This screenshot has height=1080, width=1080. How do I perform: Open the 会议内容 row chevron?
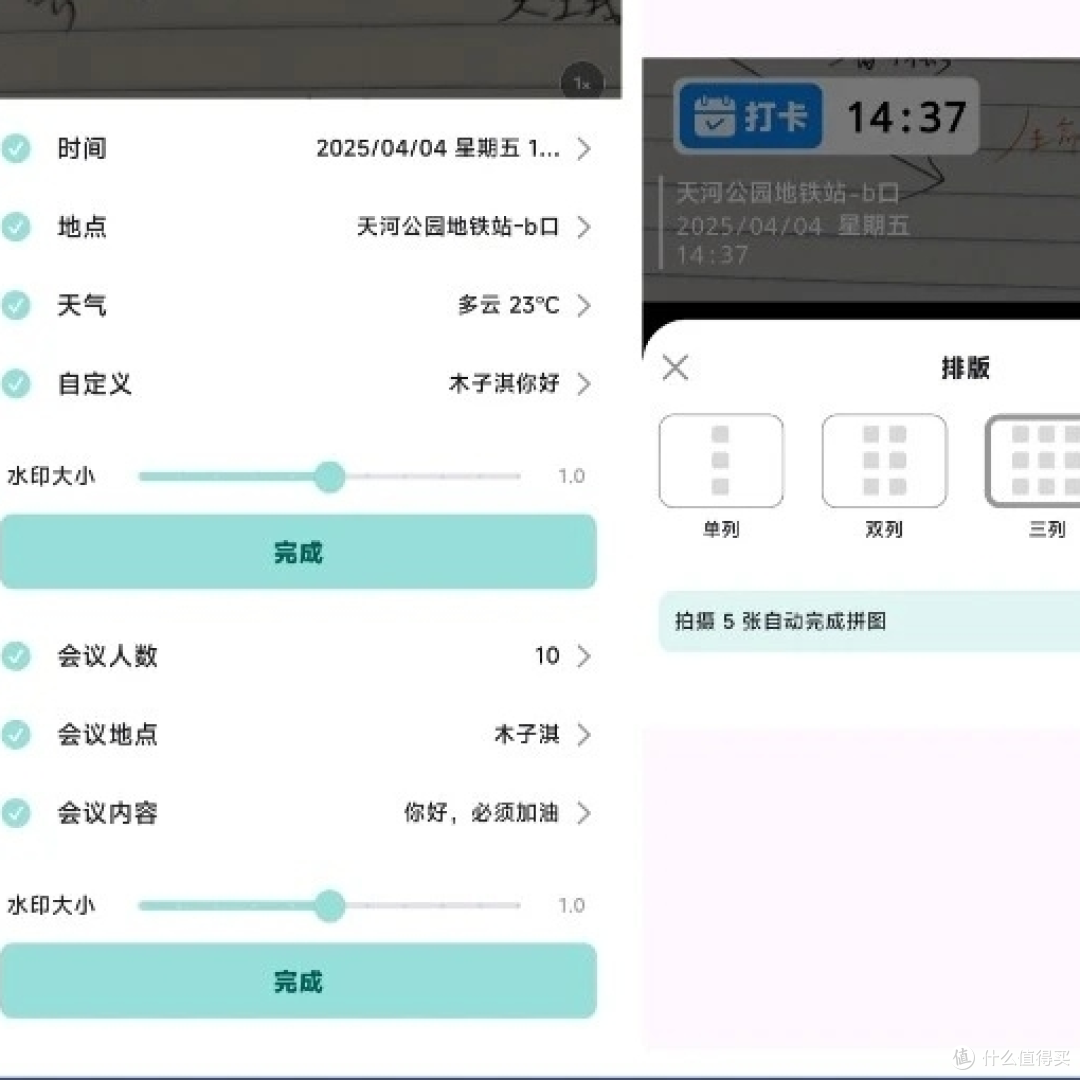(583, 813)
